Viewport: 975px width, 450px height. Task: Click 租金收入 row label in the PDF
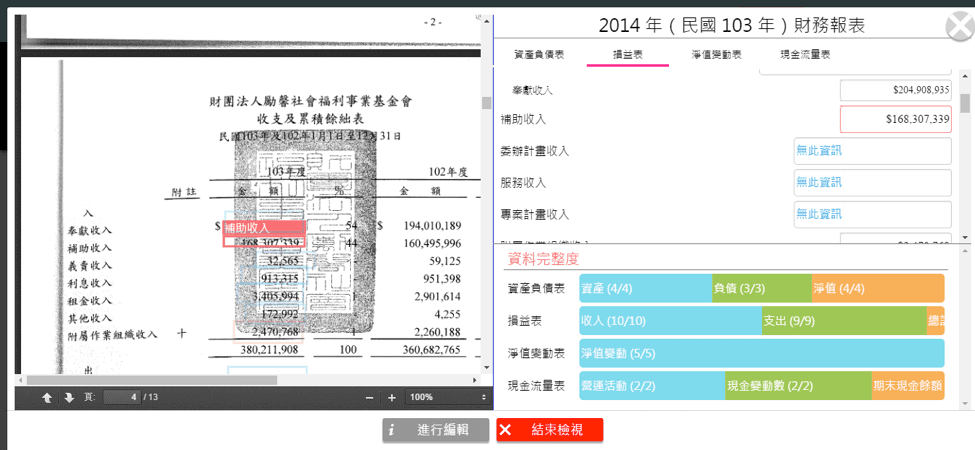point(90,300)
